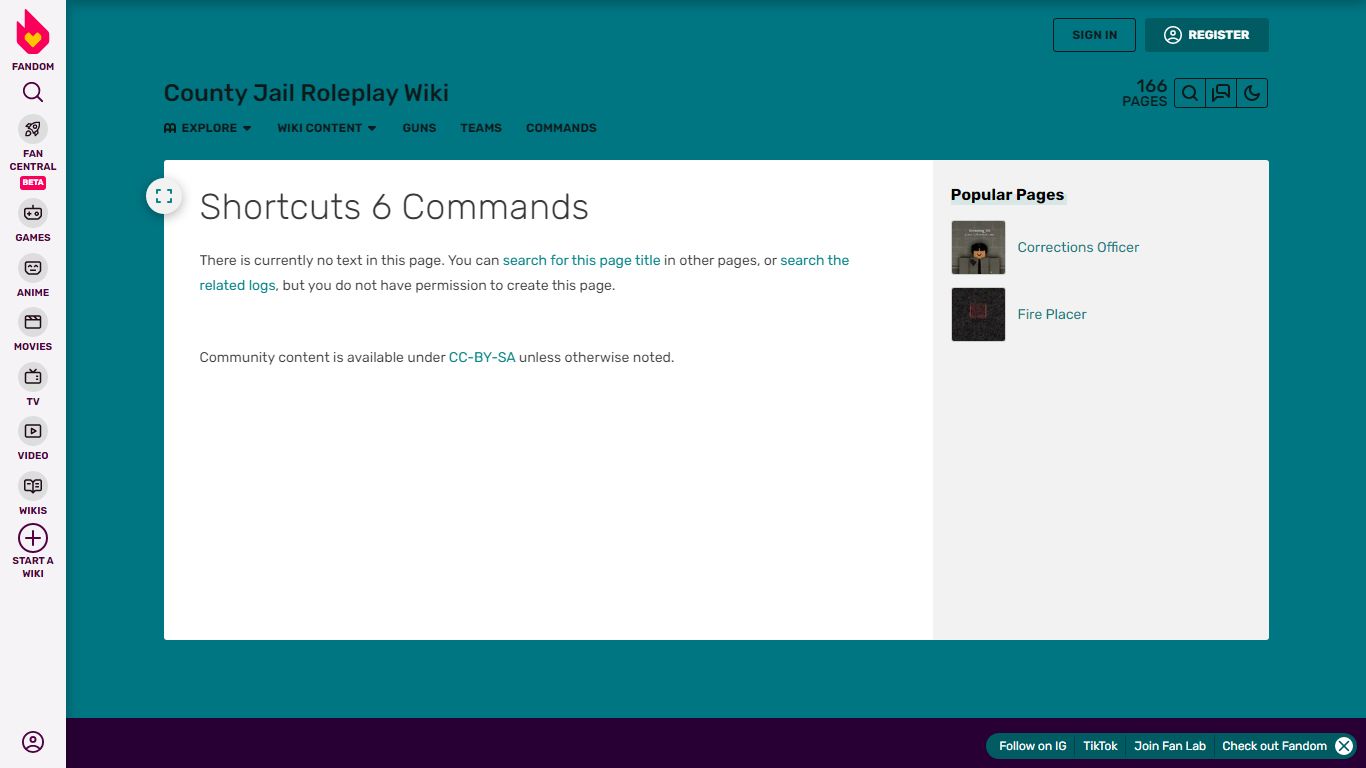
Task: Open County Jail Roleplay Wiki title link
Action: [306, 93]
